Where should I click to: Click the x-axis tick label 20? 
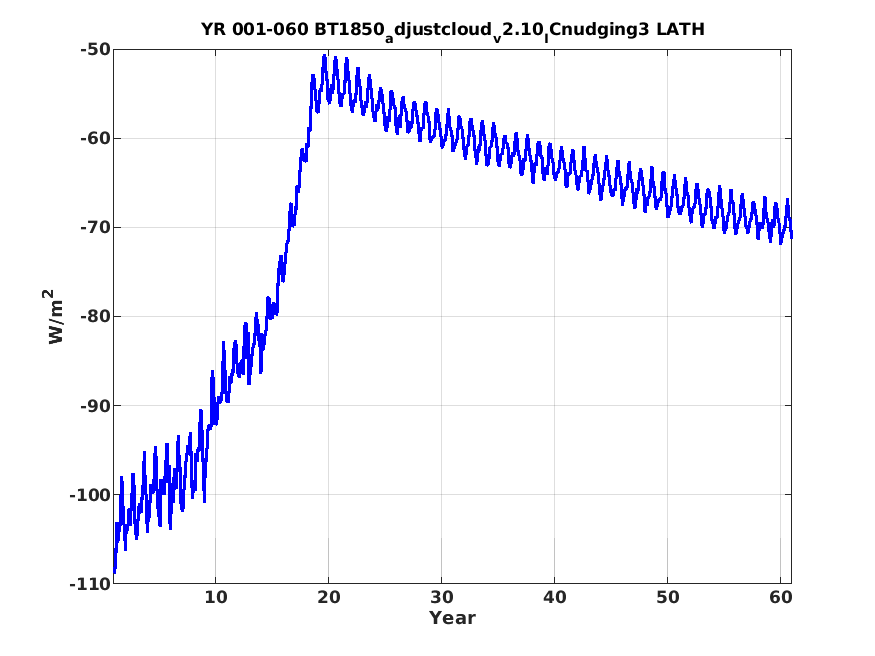pos(329,598)
